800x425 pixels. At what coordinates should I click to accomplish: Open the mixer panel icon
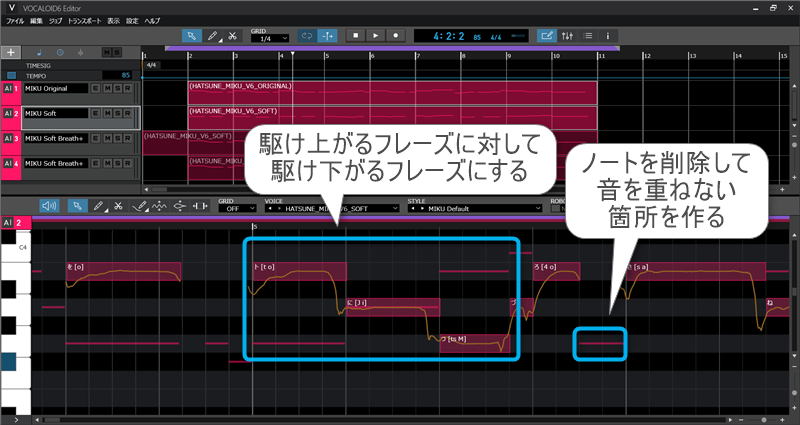click(567, 36)
